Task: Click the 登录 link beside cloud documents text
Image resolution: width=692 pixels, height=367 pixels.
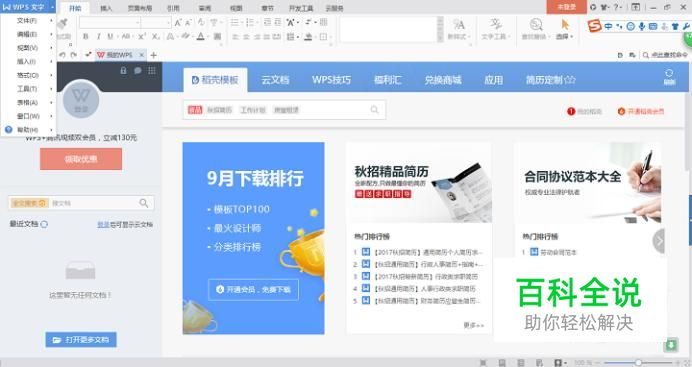Action: 103,225
